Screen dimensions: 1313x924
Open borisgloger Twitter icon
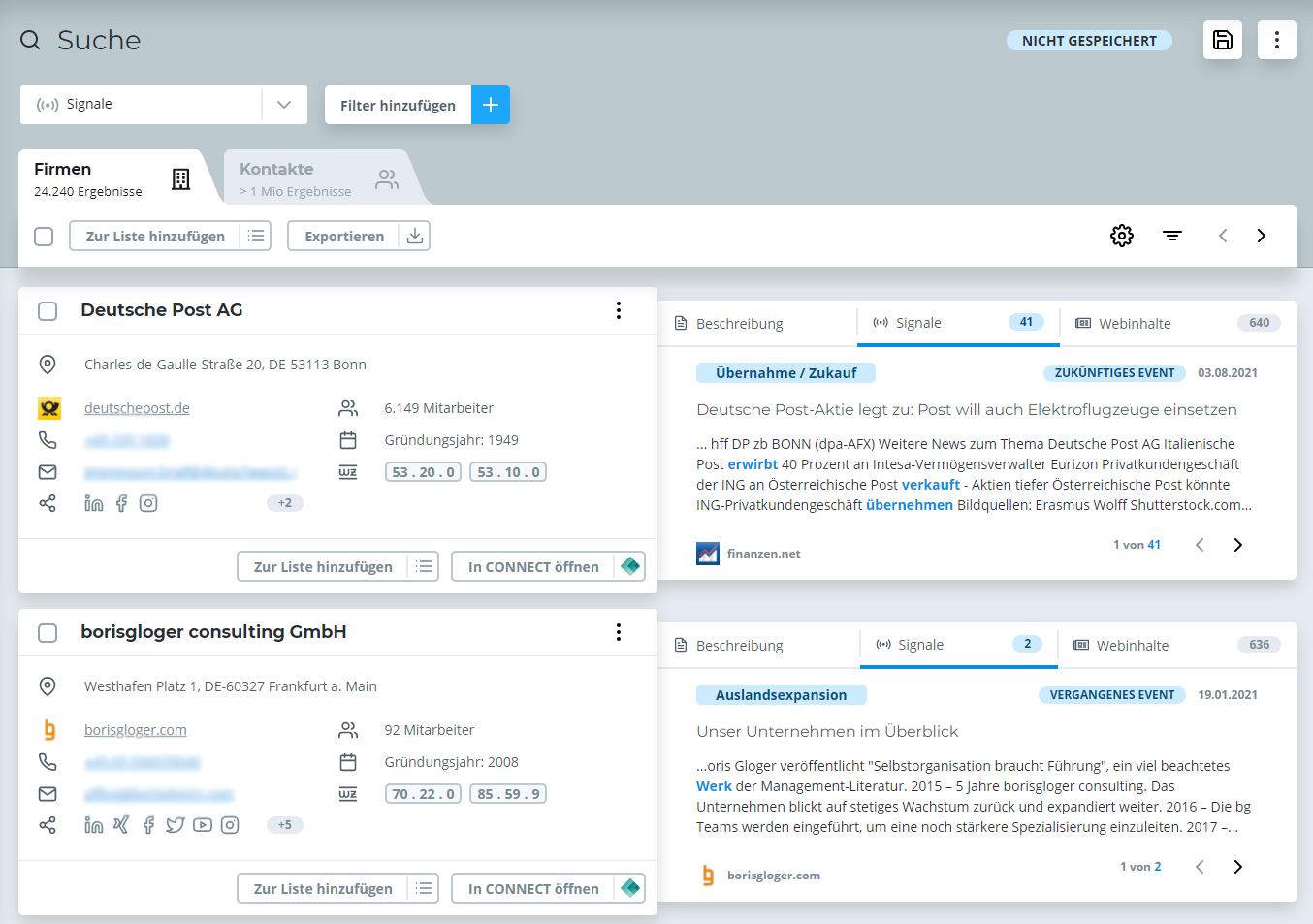pos(176,825)
